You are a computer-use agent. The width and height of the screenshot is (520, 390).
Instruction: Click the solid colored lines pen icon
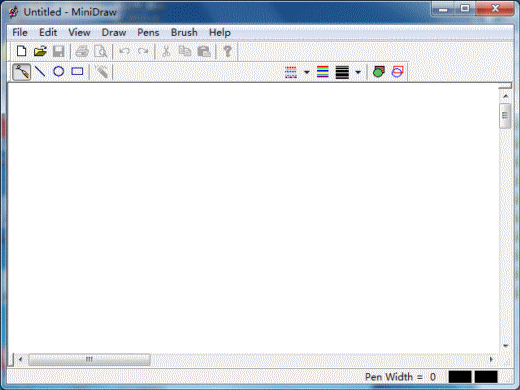[323, 72]
